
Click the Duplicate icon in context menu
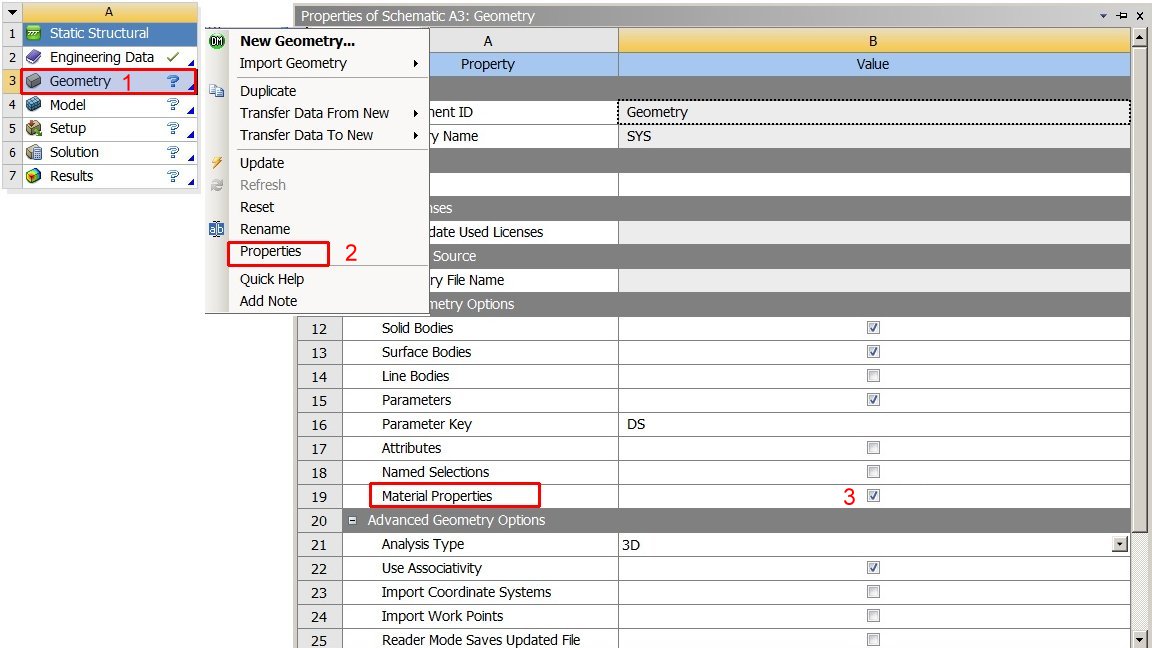click(x=217, y=91)
